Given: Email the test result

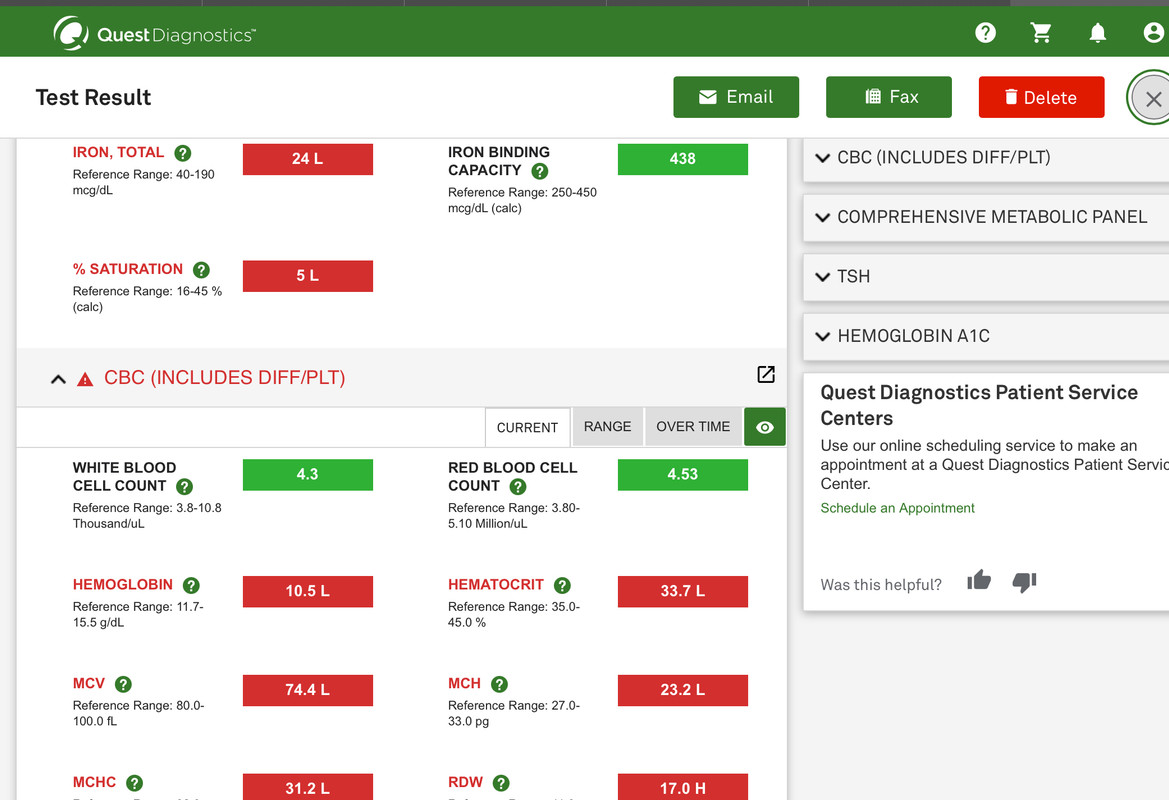Looking at the screenshot, I should (x=736, y=97).
